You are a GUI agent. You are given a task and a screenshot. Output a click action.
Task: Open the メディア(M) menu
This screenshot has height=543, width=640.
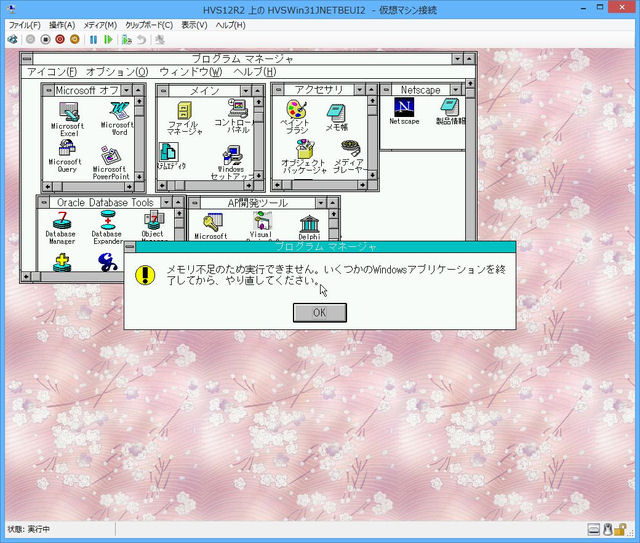click(x=100, y=25)
